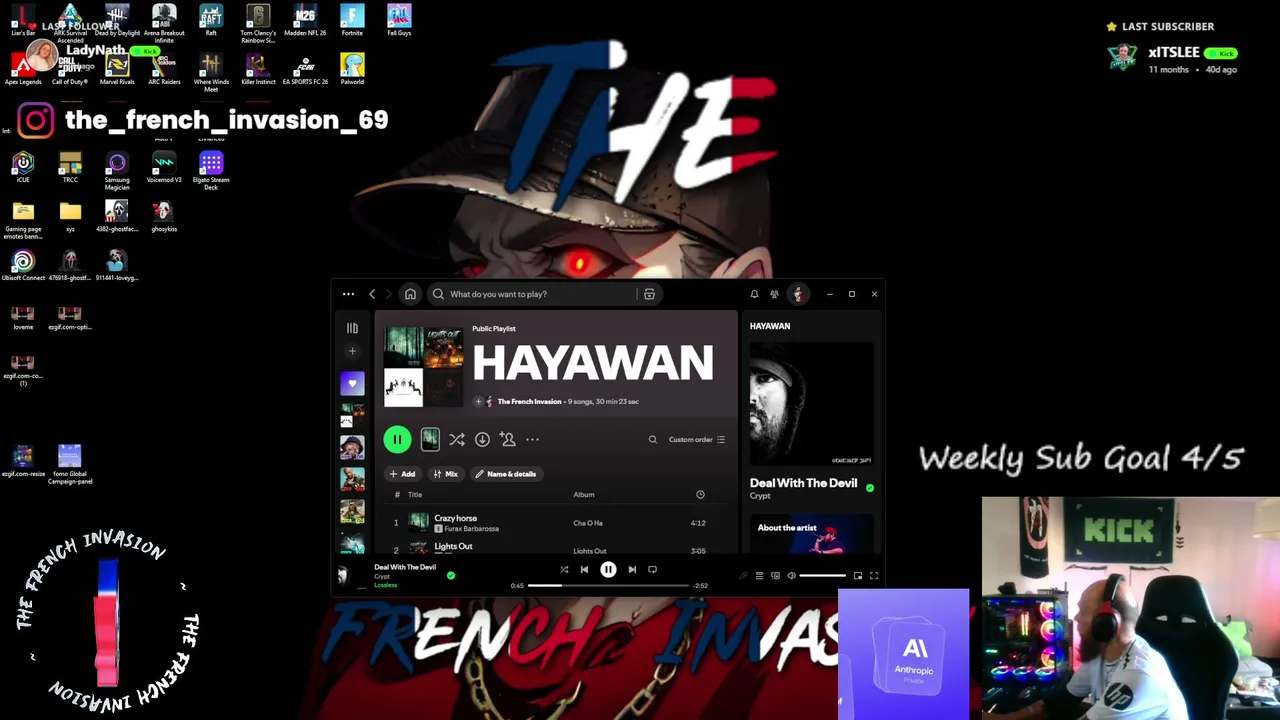
Task: Enter Spotify full screen mode
Action: (873, 575)
